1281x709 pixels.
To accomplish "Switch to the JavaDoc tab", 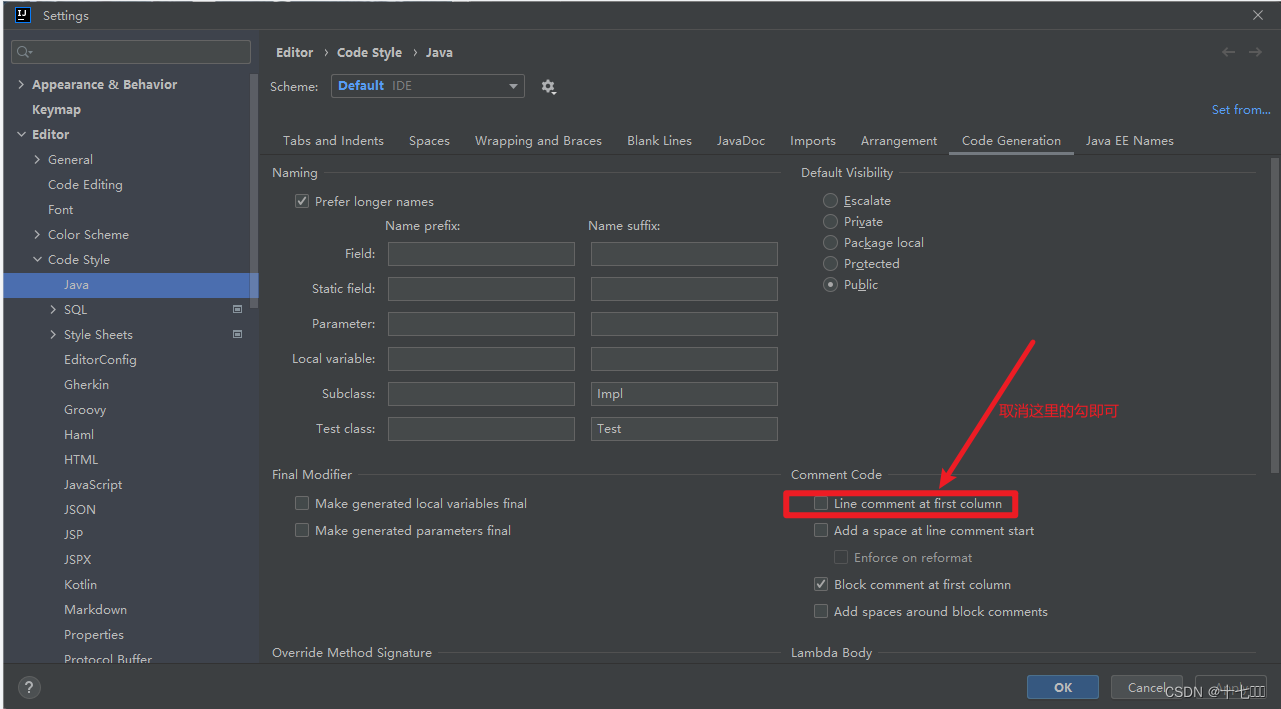I will click(x=741, y=140).
